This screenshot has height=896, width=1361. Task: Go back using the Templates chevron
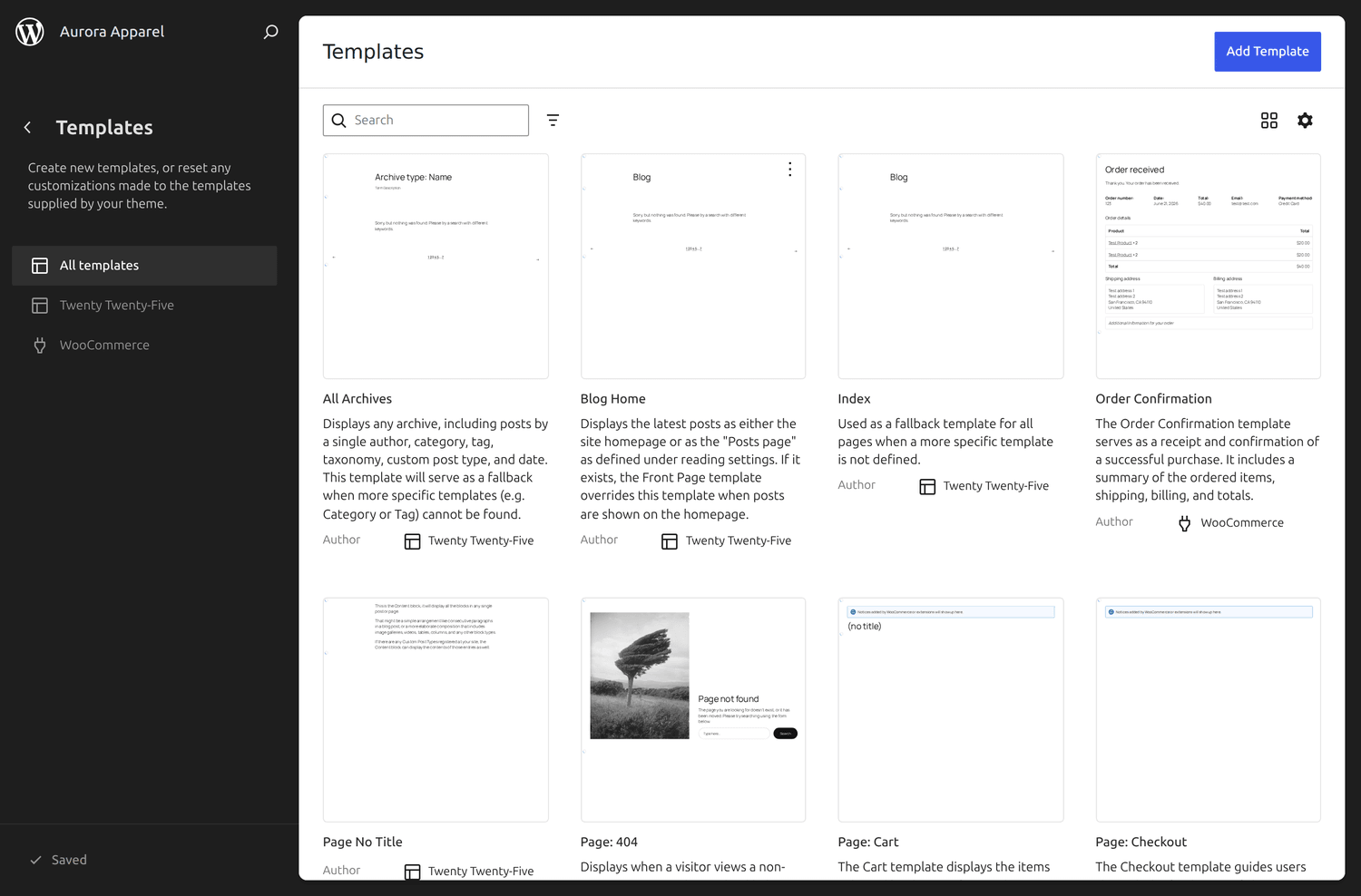(x=27, y=128)
